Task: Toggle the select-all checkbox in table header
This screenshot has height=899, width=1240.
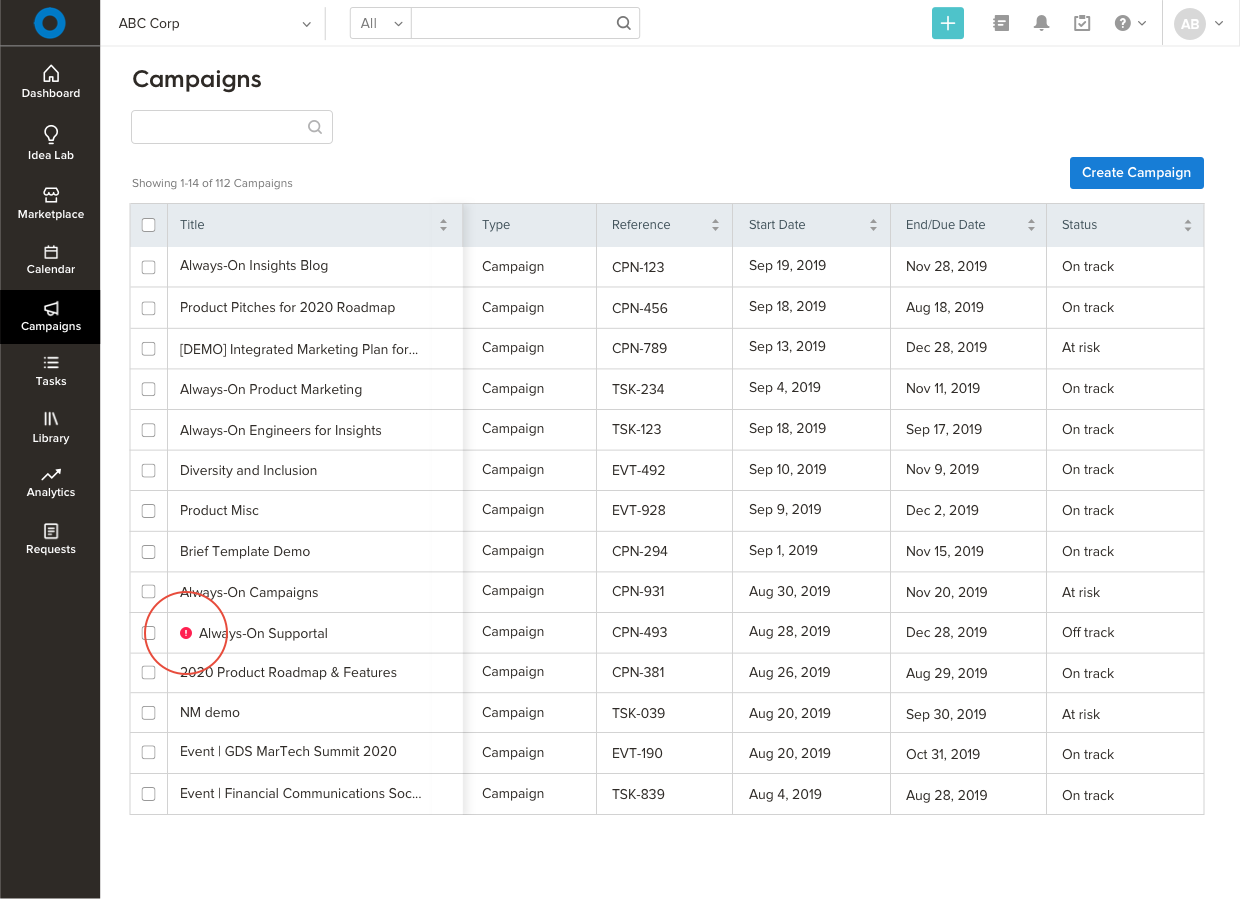Action: tap(149, 225)
